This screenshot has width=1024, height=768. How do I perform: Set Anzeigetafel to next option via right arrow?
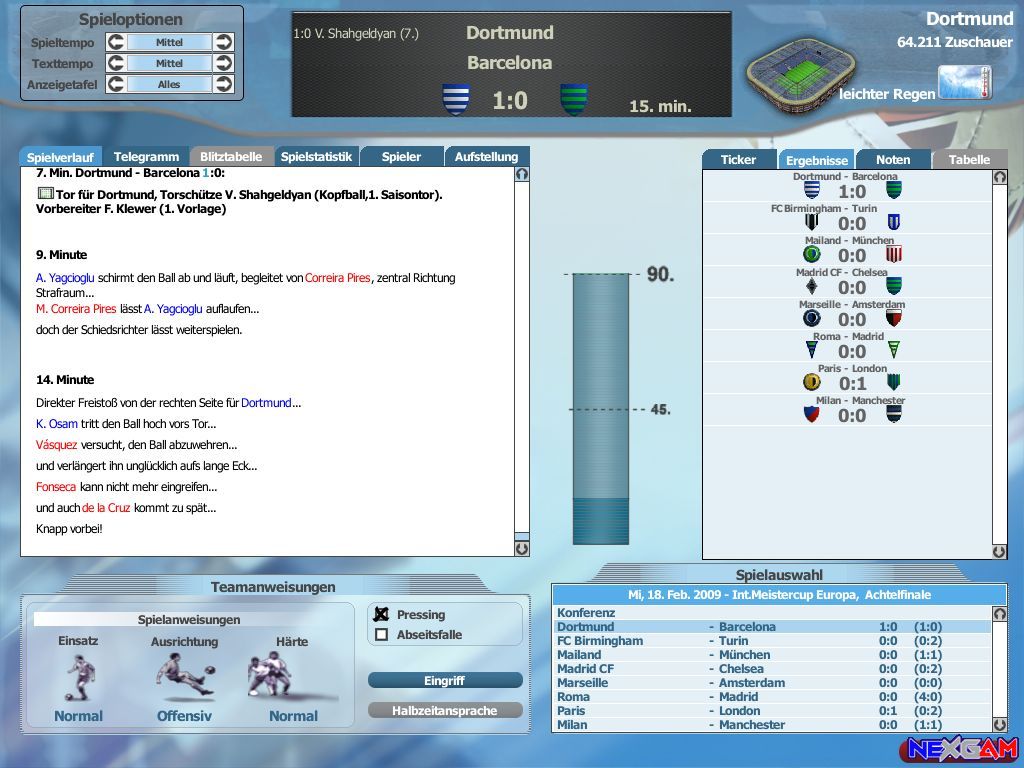click(x=223, y=84)
